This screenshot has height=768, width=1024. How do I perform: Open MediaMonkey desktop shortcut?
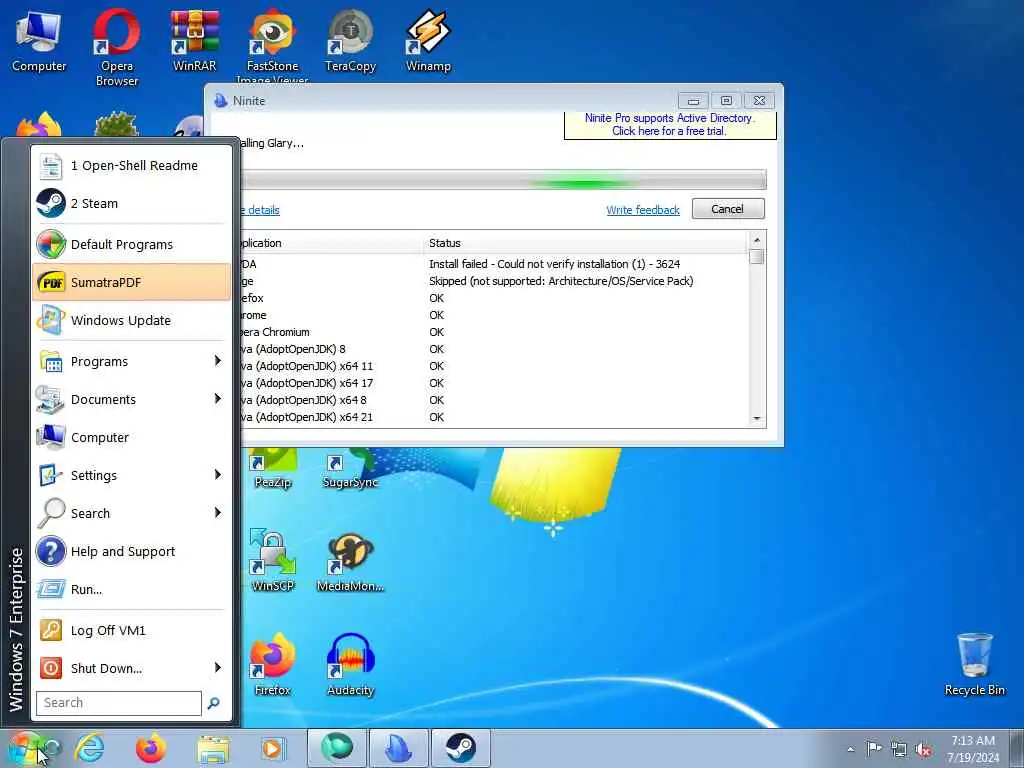pos(351,561)
